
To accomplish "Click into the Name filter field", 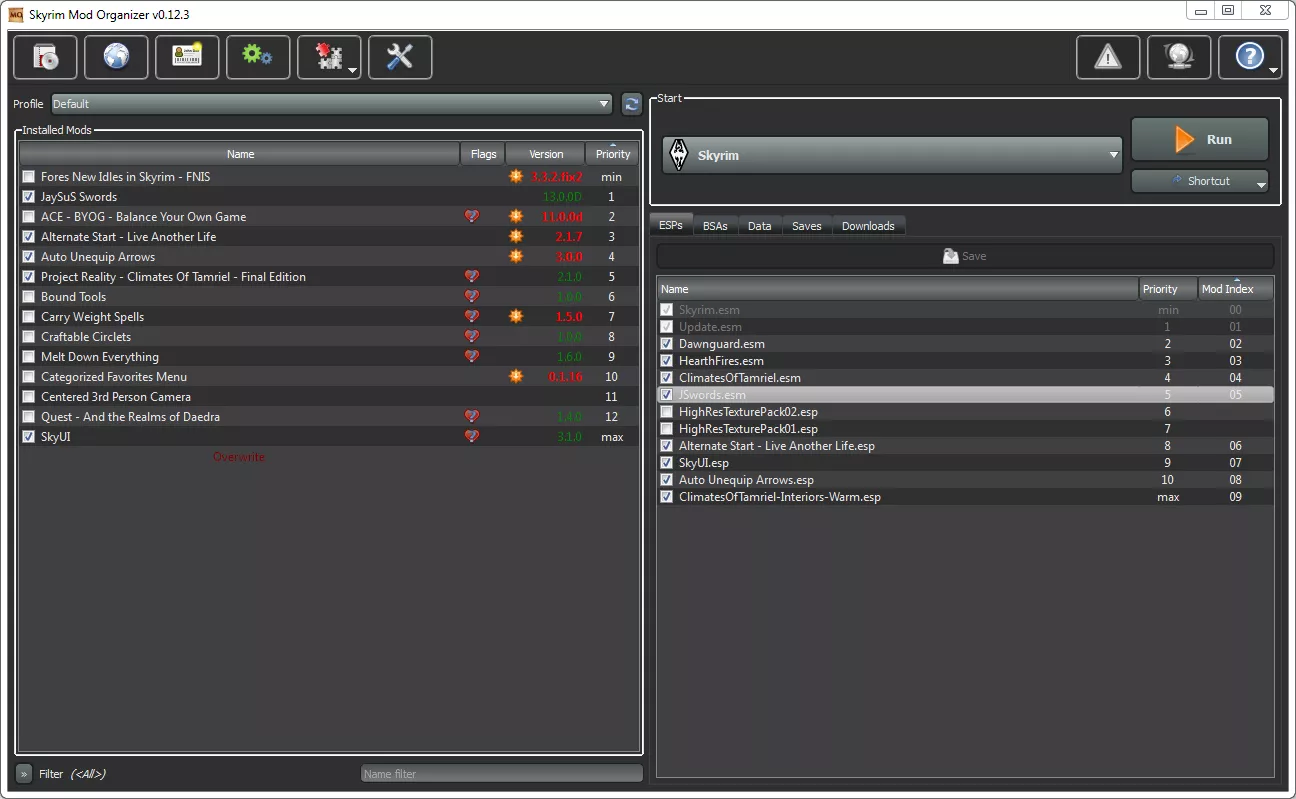I will [501, 773].
